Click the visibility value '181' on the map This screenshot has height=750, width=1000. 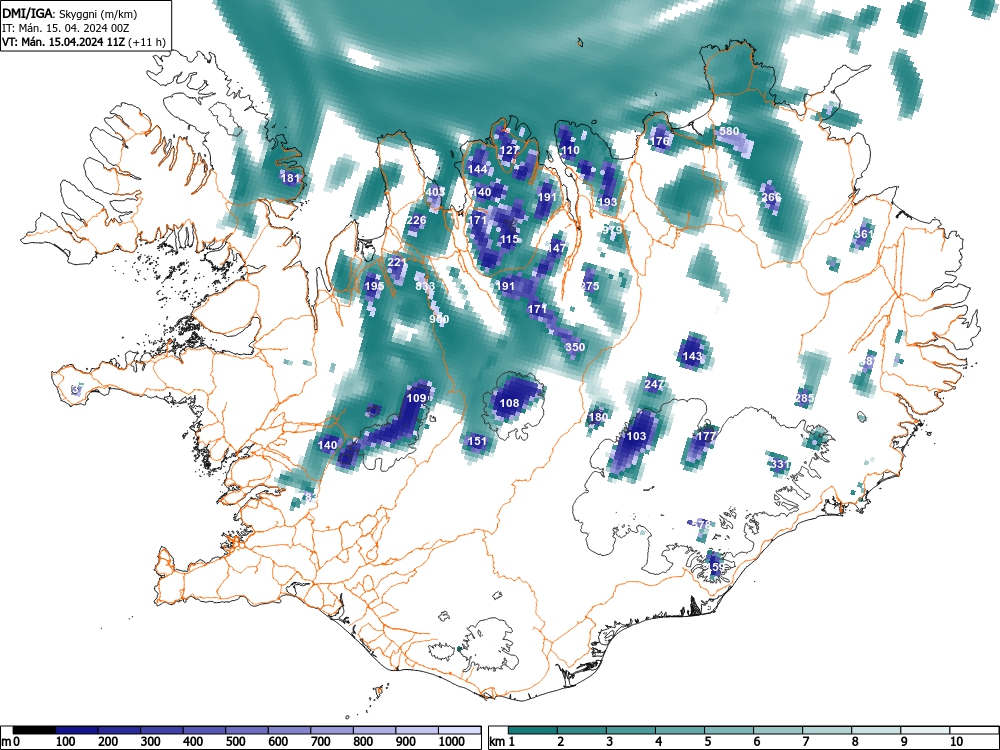pos(290,178)
